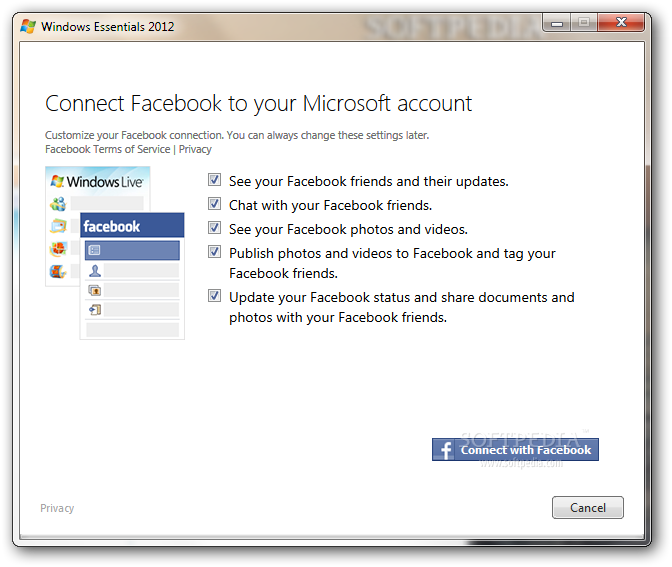The width and height of the screenshot is (672, 567).
Task: Click the Facebook news feed icon
Action: [x=95, y=250]
